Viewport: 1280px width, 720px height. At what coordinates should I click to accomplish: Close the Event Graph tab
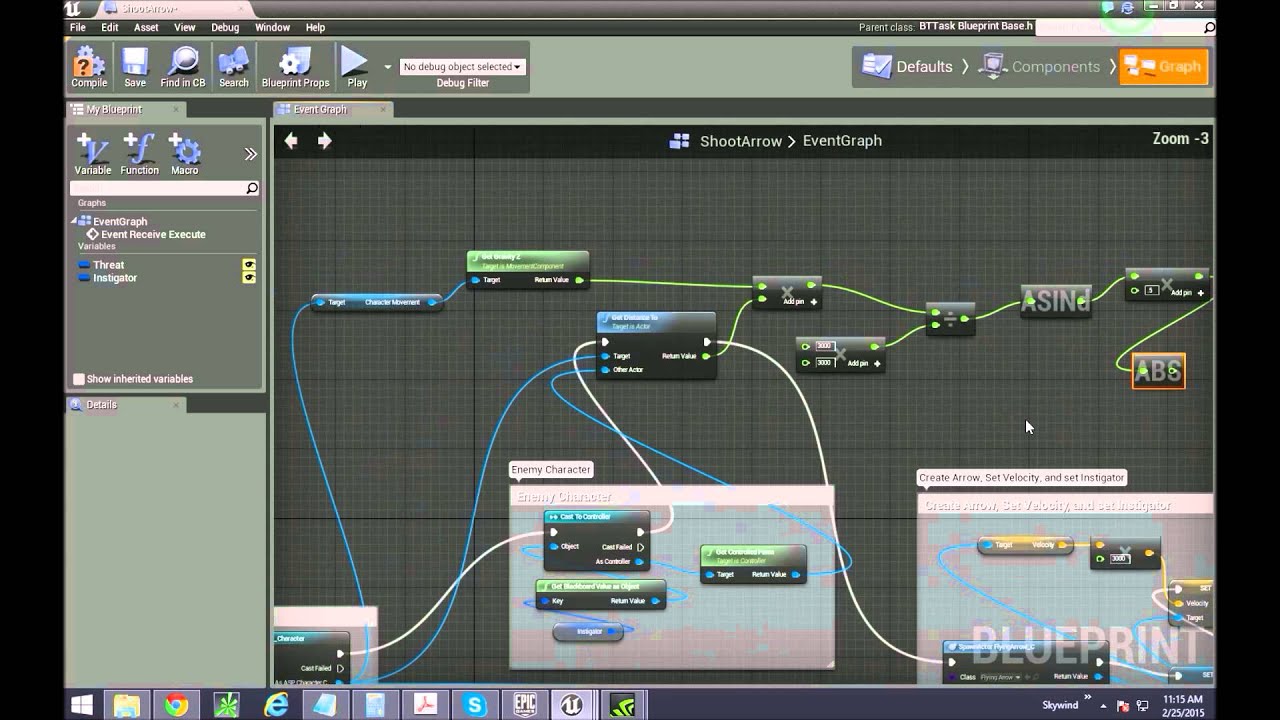tap(382, 109)
